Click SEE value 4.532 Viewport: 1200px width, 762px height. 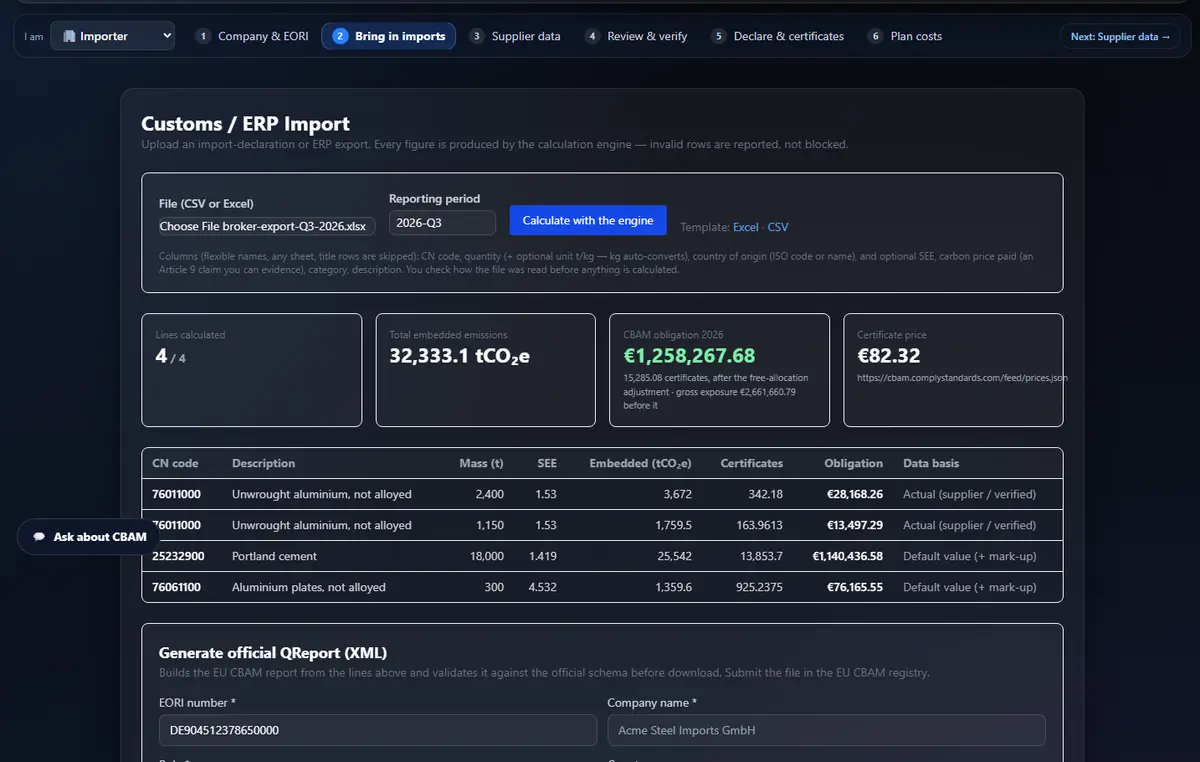(543, 587)
